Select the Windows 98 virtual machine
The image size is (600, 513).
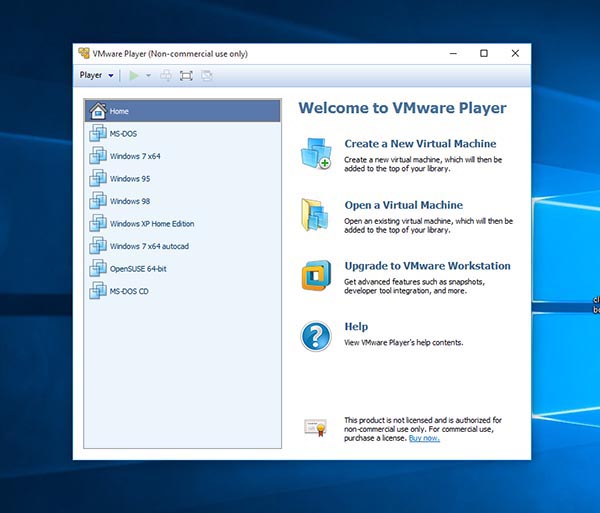click(x=183, y=201)
